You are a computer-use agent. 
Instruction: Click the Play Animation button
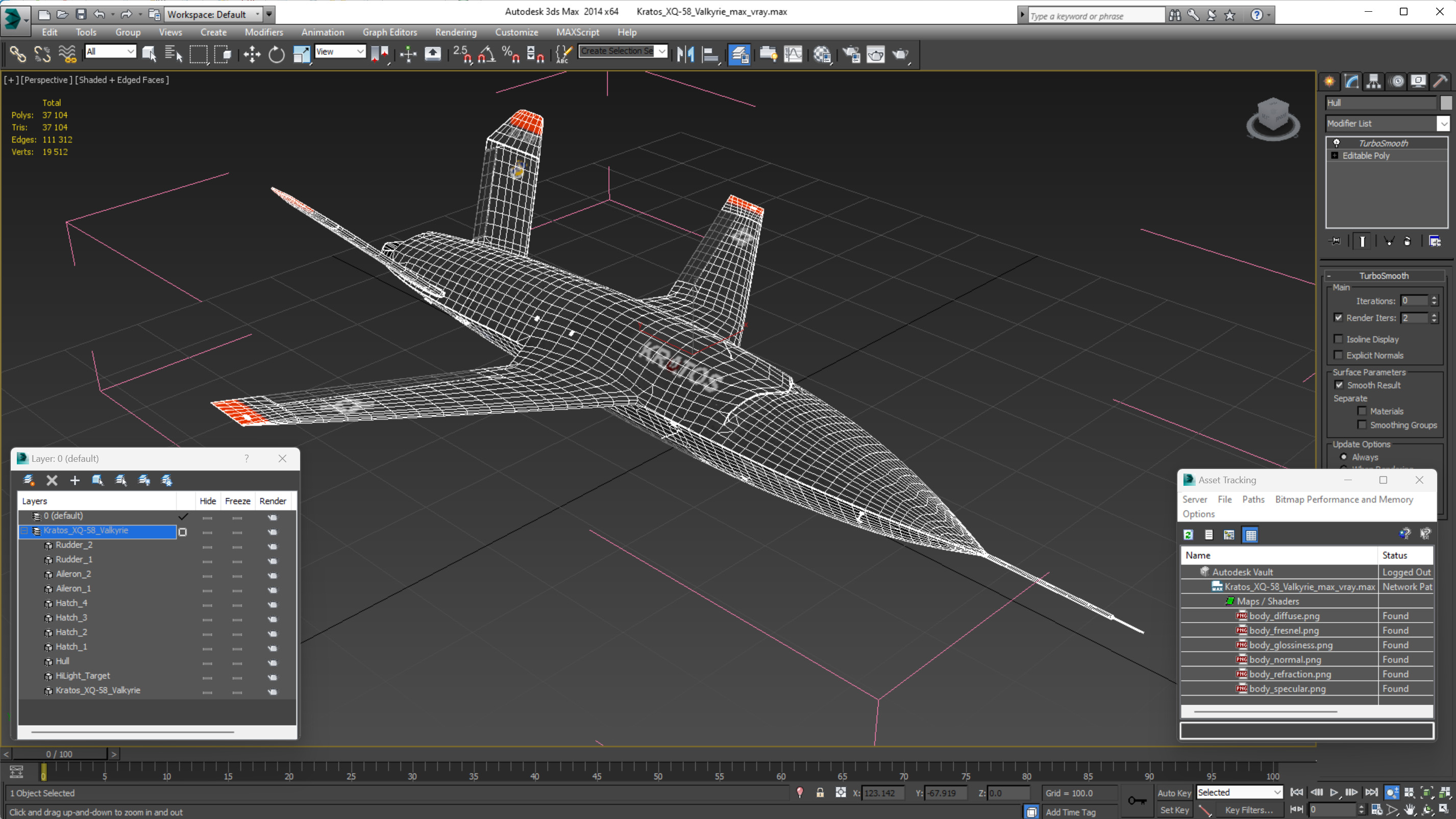point(1334,792)
